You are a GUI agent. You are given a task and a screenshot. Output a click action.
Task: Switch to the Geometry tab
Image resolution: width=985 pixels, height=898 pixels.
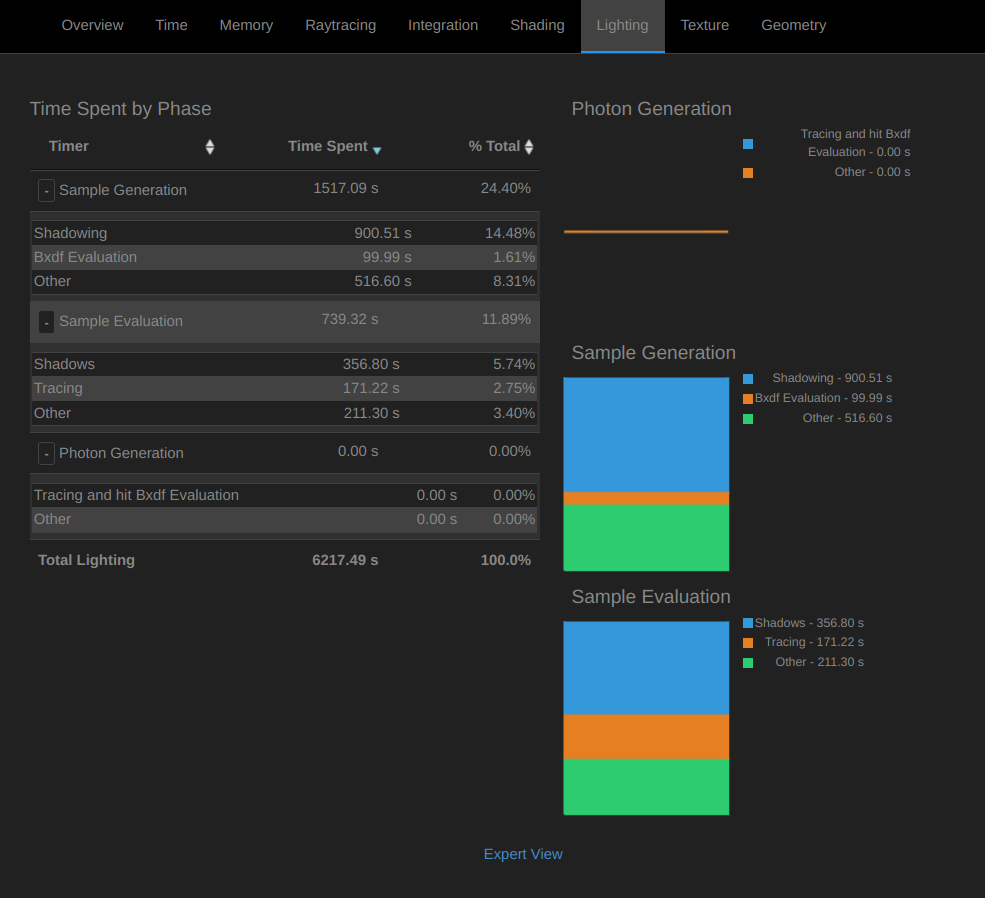coord(793,25)
